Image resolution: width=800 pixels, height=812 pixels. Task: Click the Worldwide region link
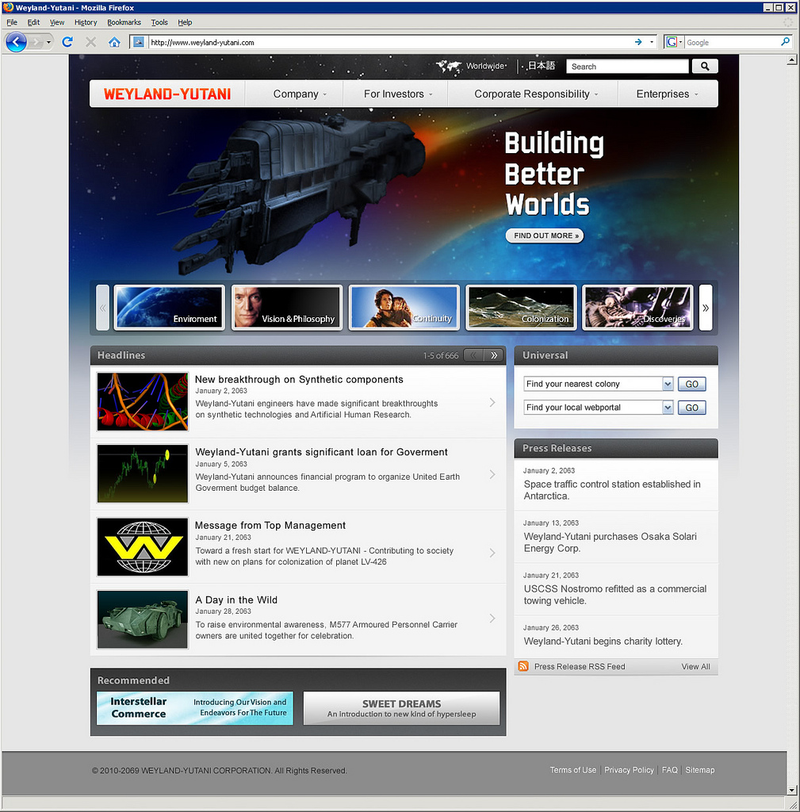[485, 66]
